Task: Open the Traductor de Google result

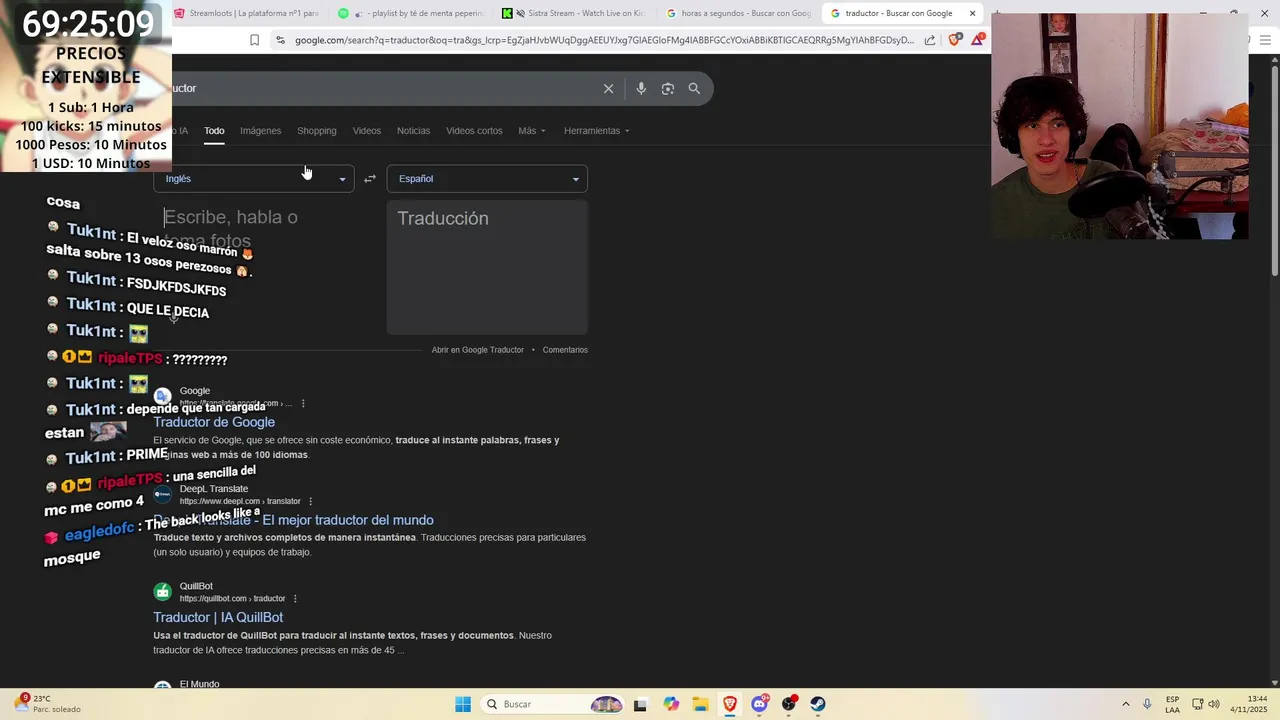Action: pos(214,422)
